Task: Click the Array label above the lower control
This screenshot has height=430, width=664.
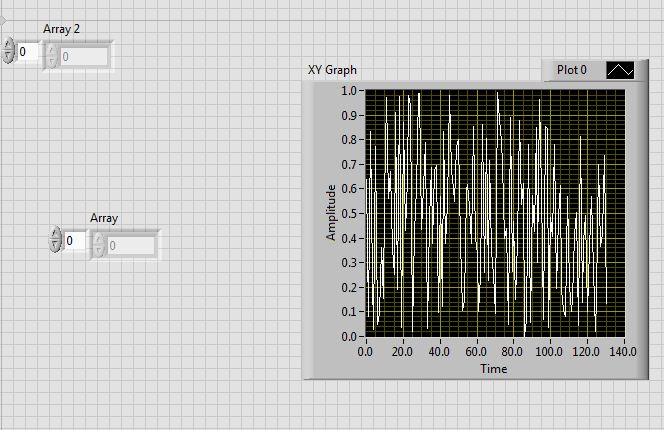Action: point(104,218)
